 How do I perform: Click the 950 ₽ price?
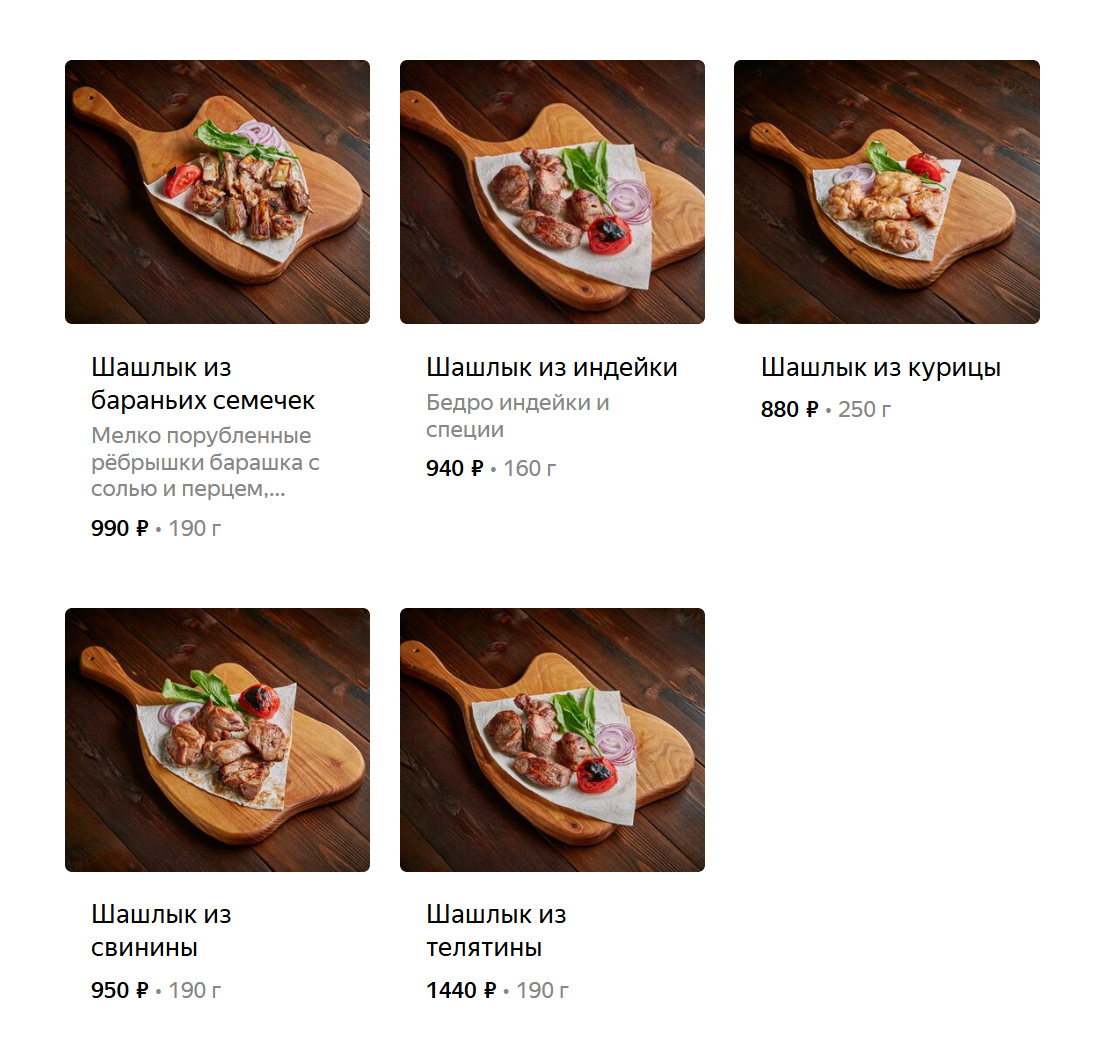point(120,990)
